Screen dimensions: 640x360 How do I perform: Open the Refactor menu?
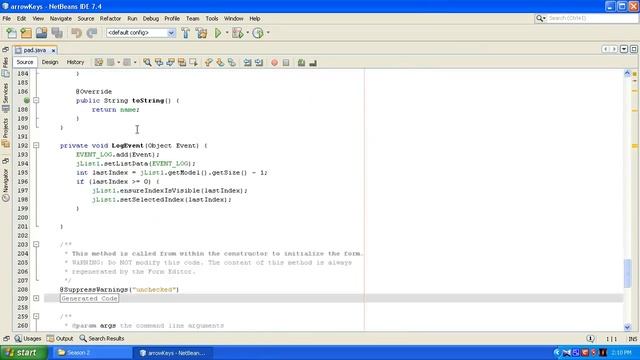(x=110, y=19)
